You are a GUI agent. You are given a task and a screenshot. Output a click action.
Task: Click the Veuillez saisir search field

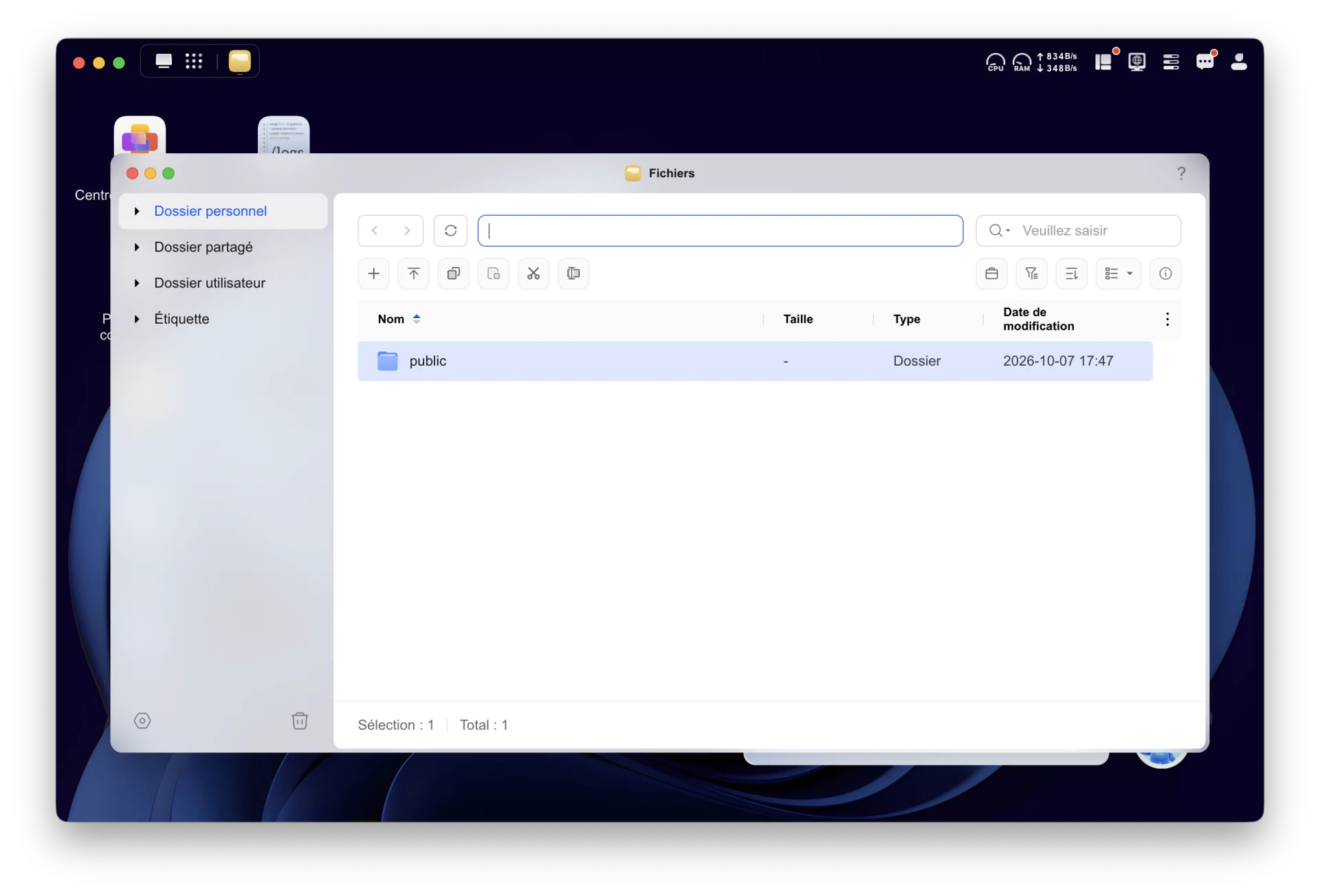click(x=1078, y=230)
